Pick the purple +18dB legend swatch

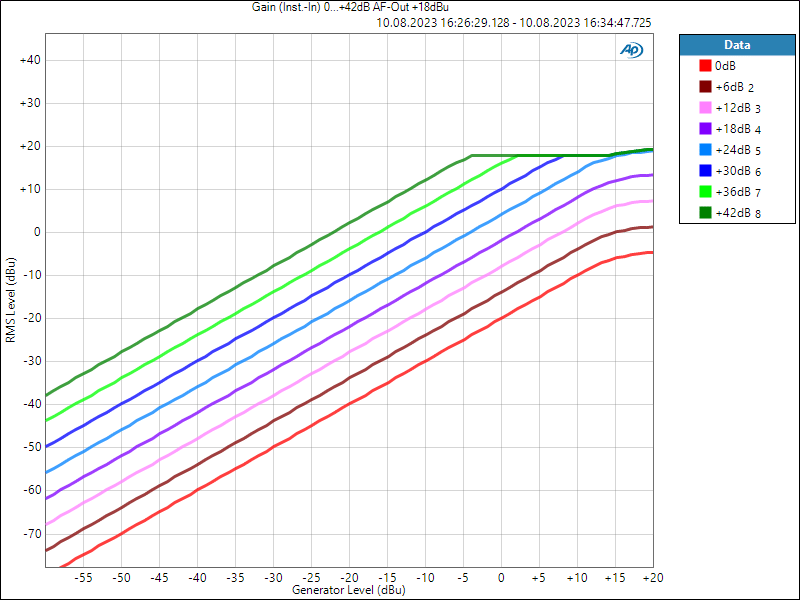(x=706, y=129)
